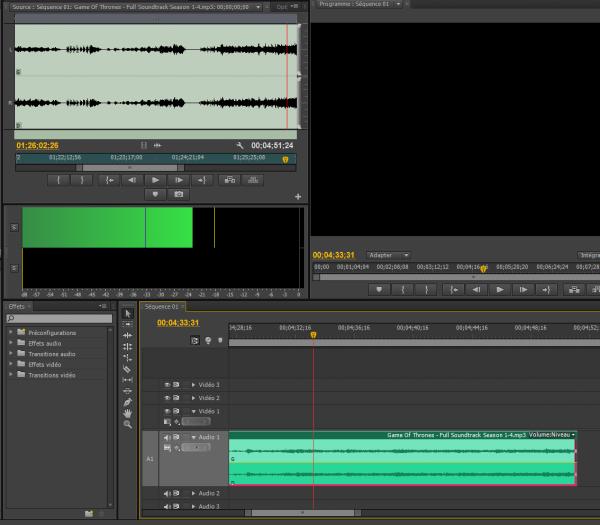Collapse the Audio 1 track
The height and width of the screenshot is (525, 600).
(x=194, y=437)
